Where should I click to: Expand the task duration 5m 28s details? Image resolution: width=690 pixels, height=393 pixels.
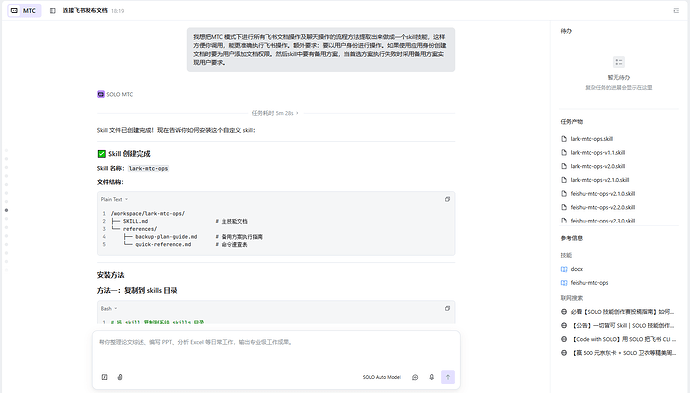[x=275, y=113]
